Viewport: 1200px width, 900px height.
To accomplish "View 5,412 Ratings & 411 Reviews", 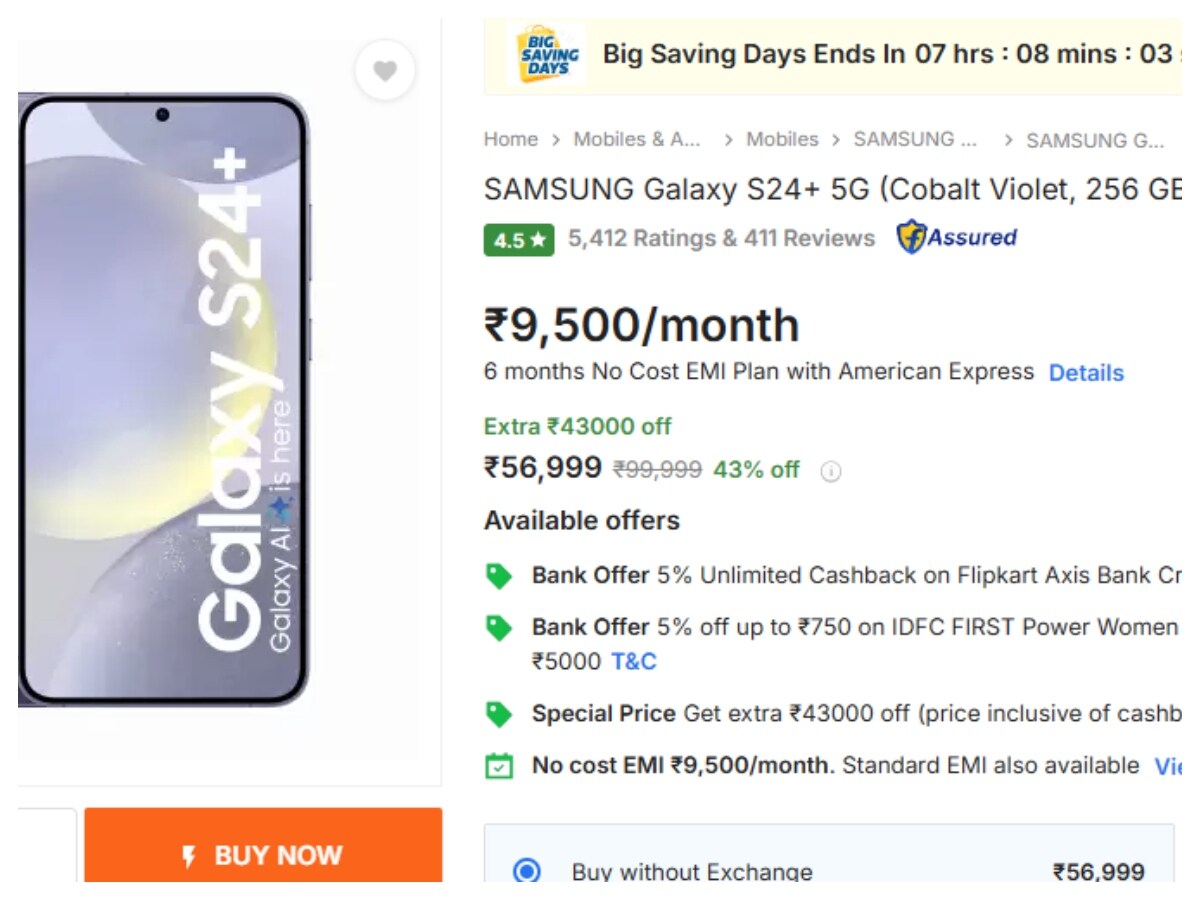I will point(721,239).
